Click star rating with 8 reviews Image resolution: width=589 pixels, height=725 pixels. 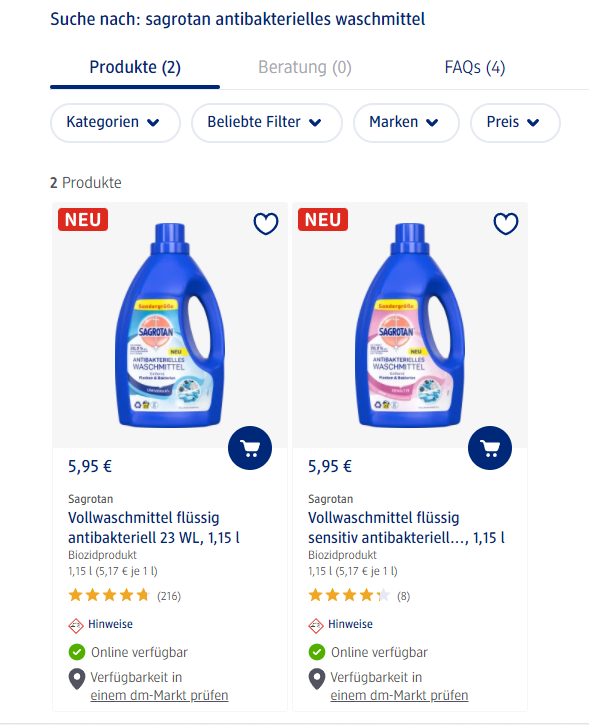tap(349, 595)
